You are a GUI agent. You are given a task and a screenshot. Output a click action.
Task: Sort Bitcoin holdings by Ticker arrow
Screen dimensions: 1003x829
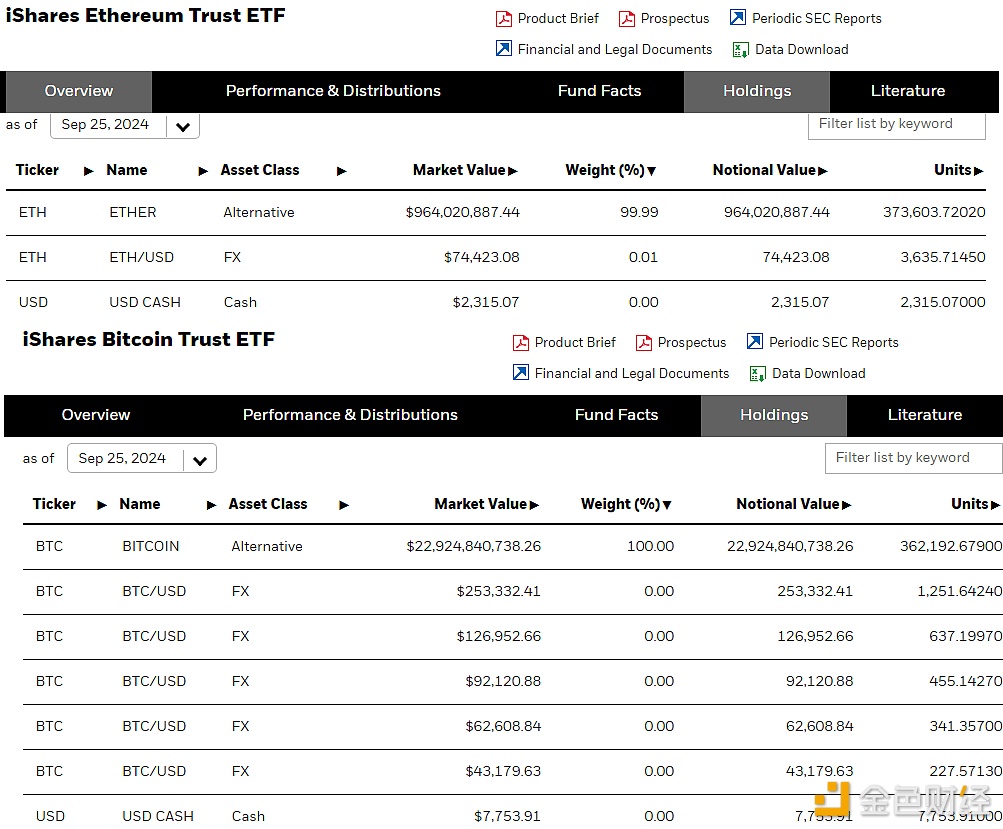(x=102, y=505)
